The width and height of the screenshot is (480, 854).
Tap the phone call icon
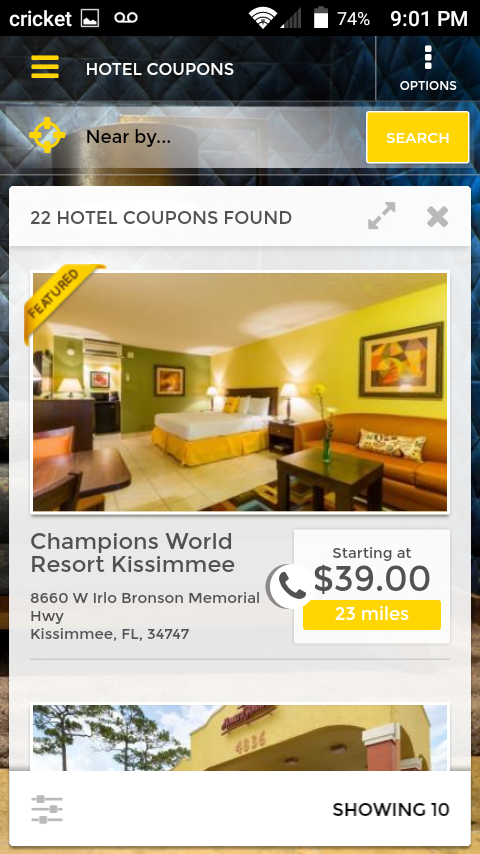(x=289, y=587)
